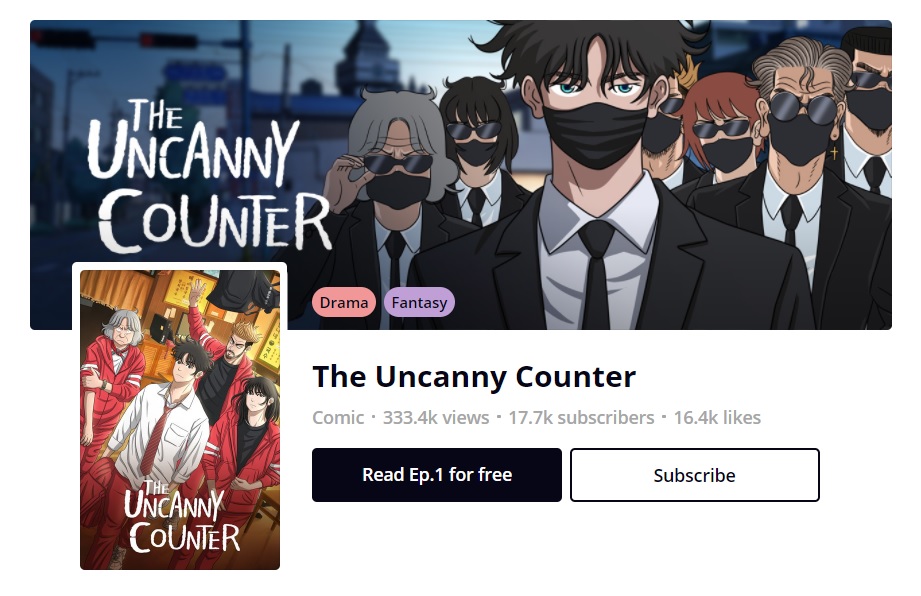This screenshot has height=596, width=921.
Task: Open the red tracksuit cover thumbnail
Action: point(180,419)
